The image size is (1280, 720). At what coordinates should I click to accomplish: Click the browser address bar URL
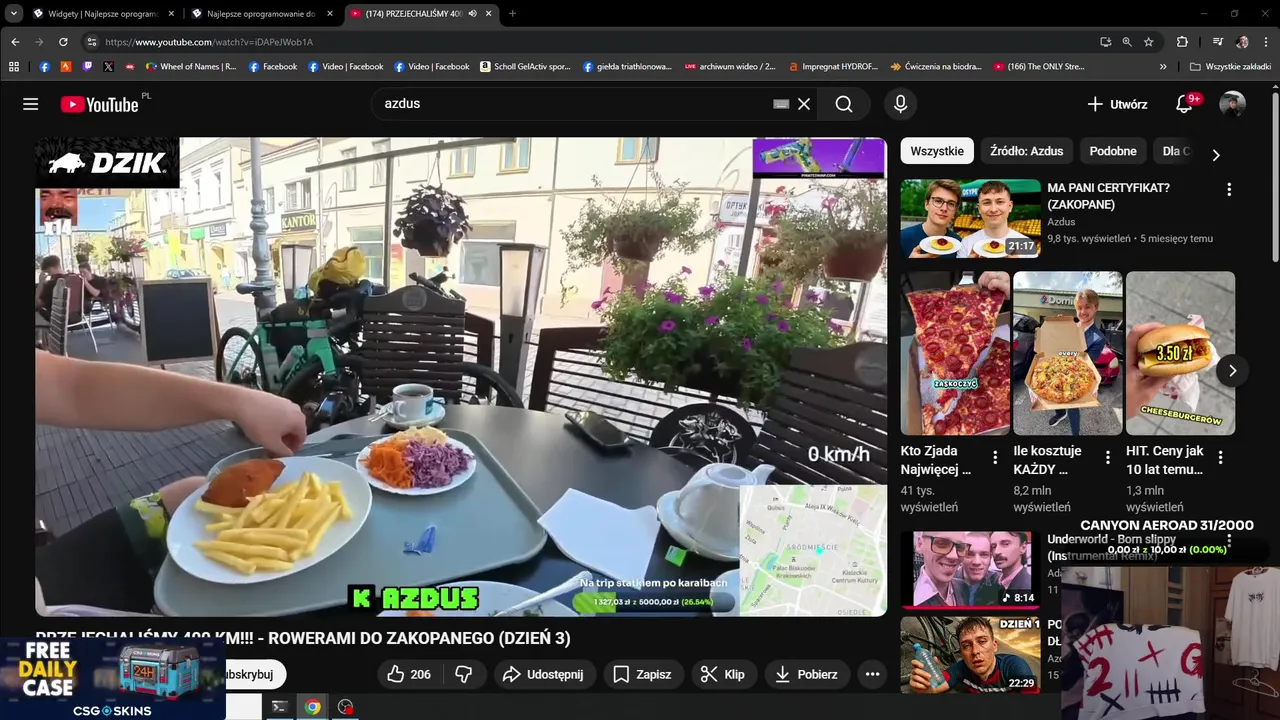(209, 42)
